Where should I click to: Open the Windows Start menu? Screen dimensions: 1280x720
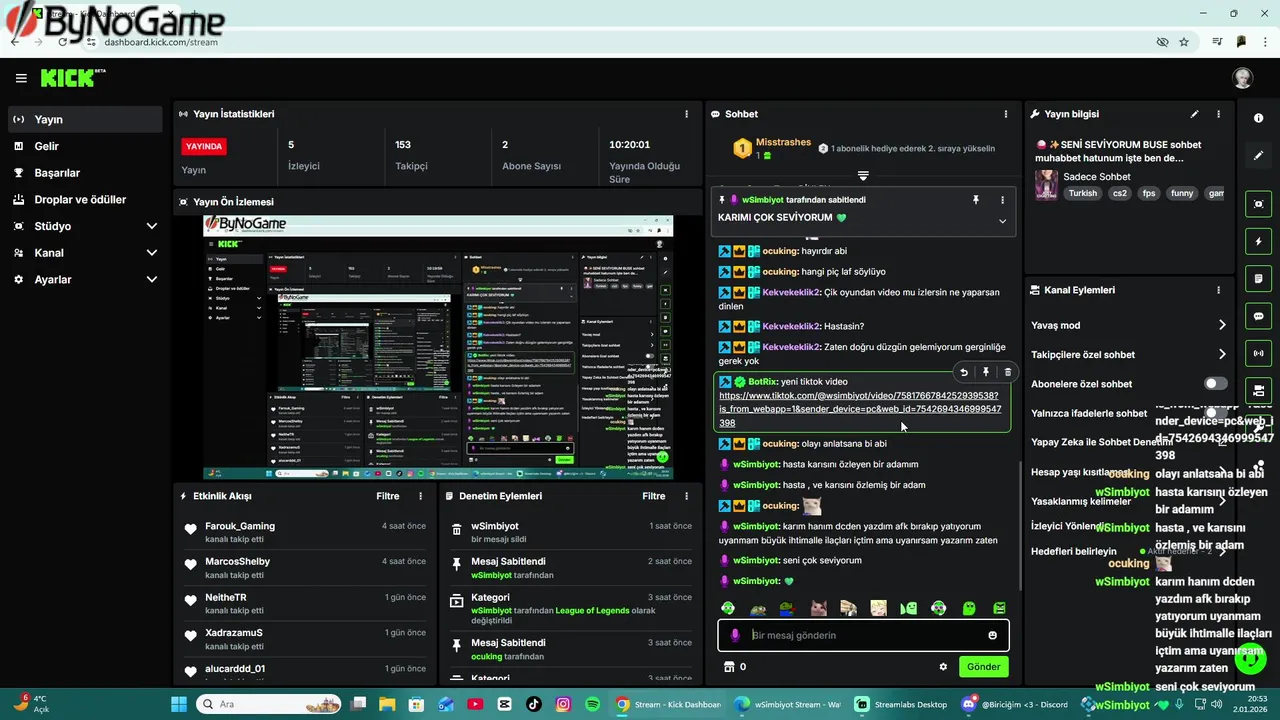point(179,704)
